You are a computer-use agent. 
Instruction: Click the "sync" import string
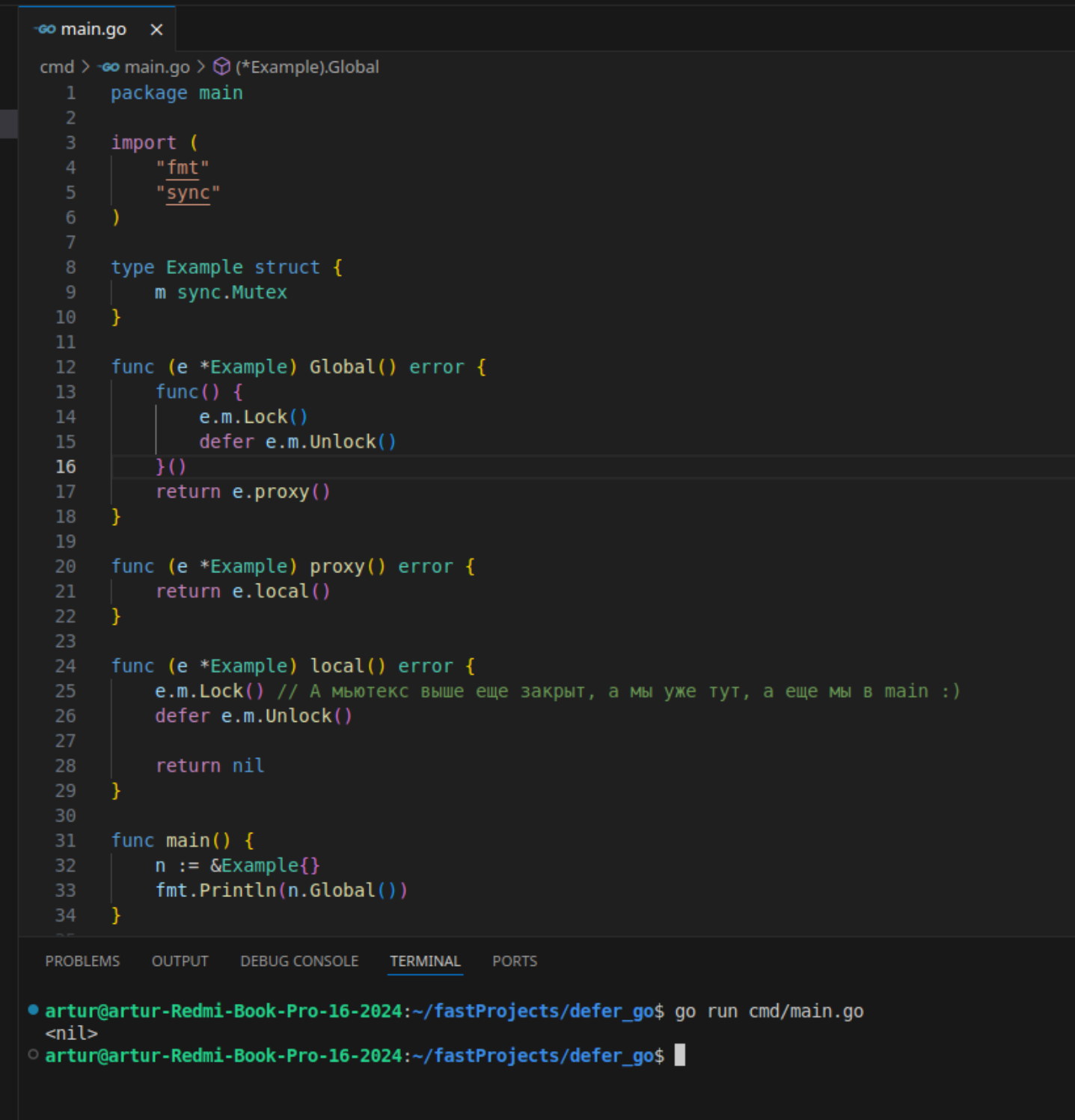coord(188,192)
